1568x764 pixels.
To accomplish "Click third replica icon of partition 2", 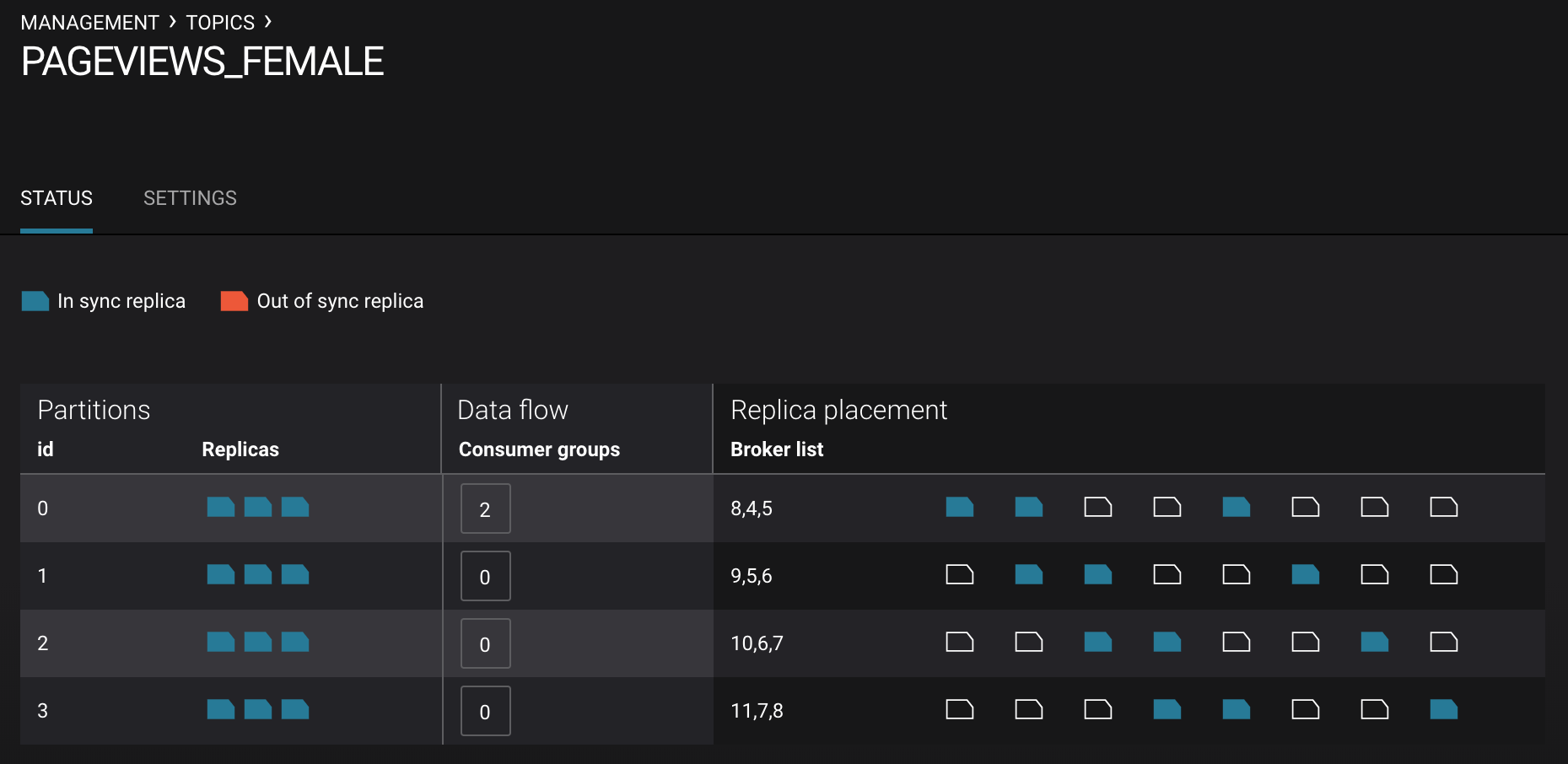I will coord(295,642).
